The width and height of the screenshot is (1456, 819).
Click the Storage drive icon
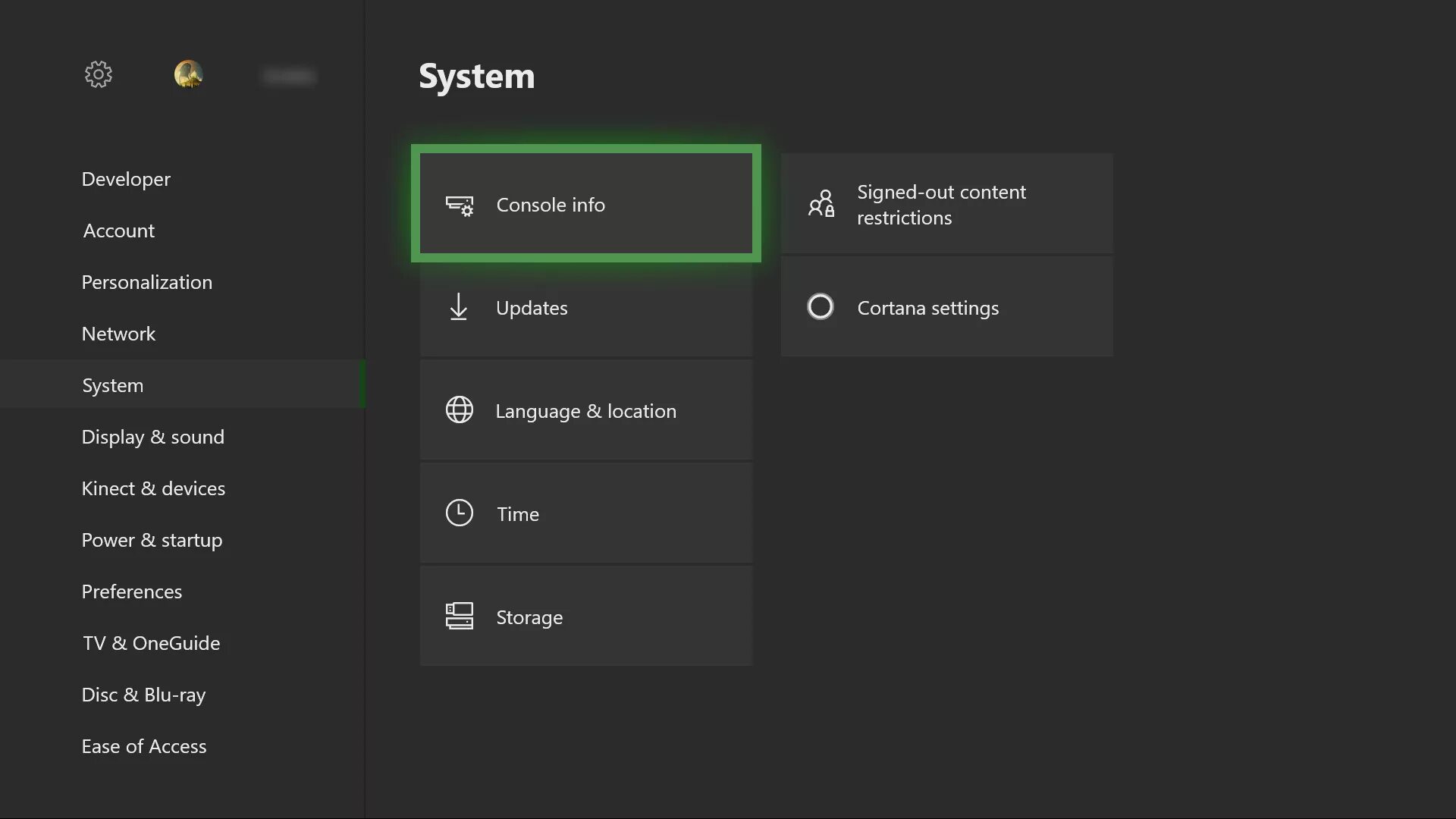click(460, 617)
